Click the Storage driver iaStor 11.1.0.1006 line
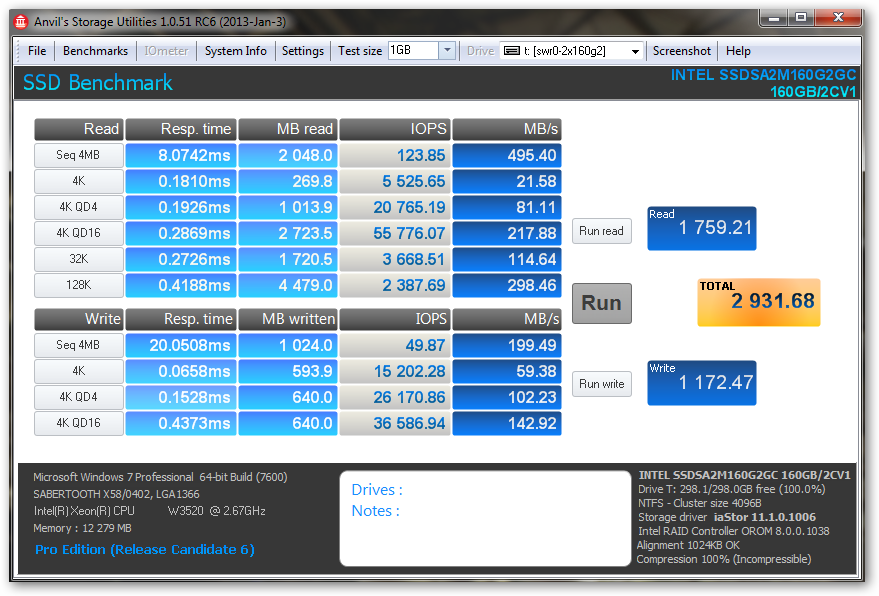Screen dimensions: 879x596 click(727, 517)
